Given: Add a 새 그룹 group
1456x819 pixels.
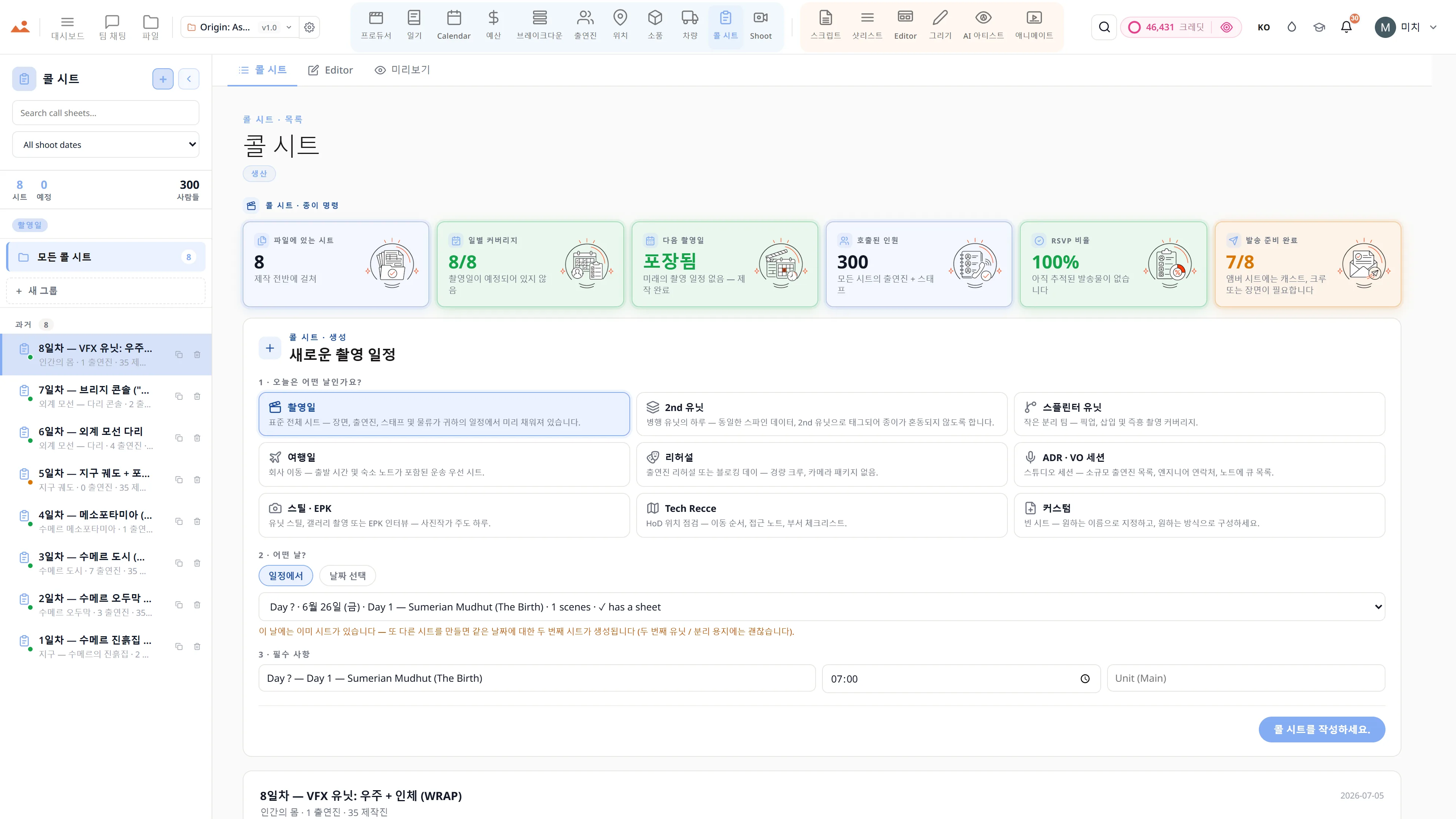Looking at the screenshot, I should 106,290.
